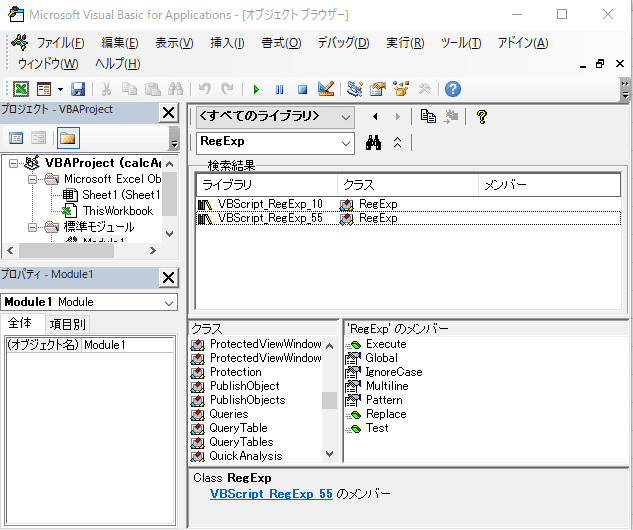Select VBScript_RegExp_55 search result row
This screenshot has width=633, height=530.
[409, 218]
